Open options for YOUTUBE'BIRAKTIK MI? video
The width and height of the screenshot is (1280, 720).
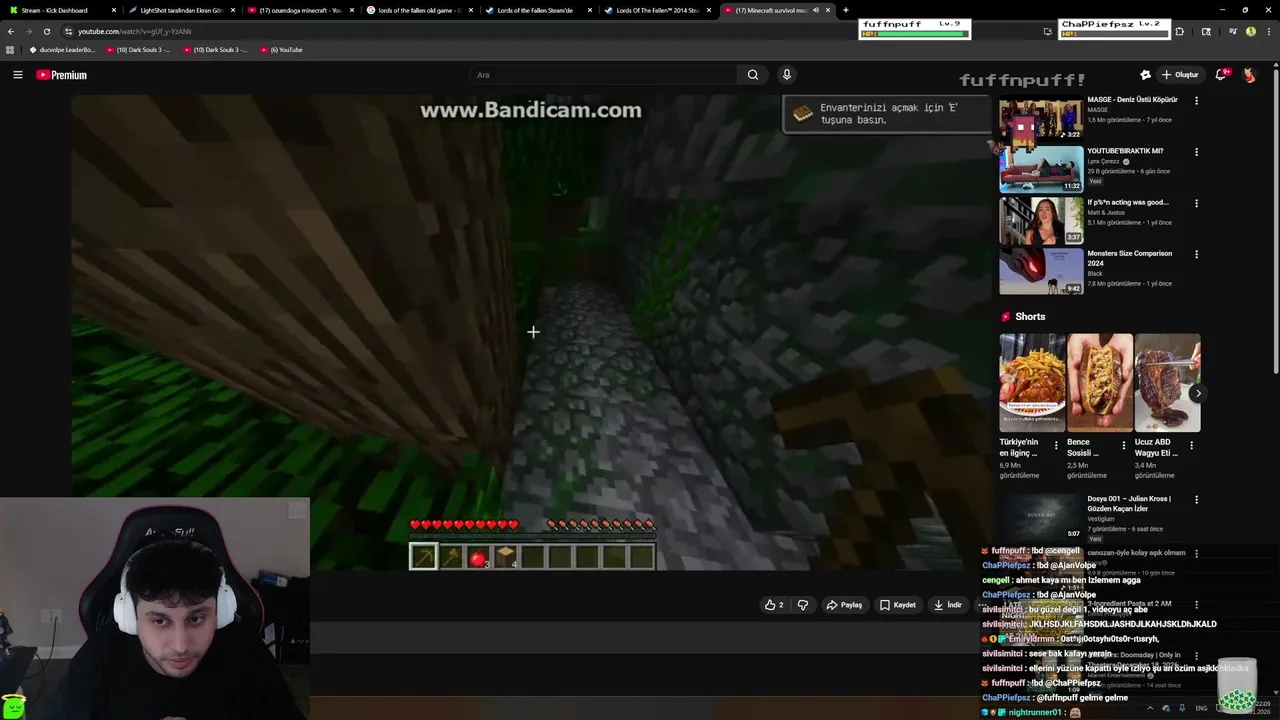click(x=1196, y=152)
